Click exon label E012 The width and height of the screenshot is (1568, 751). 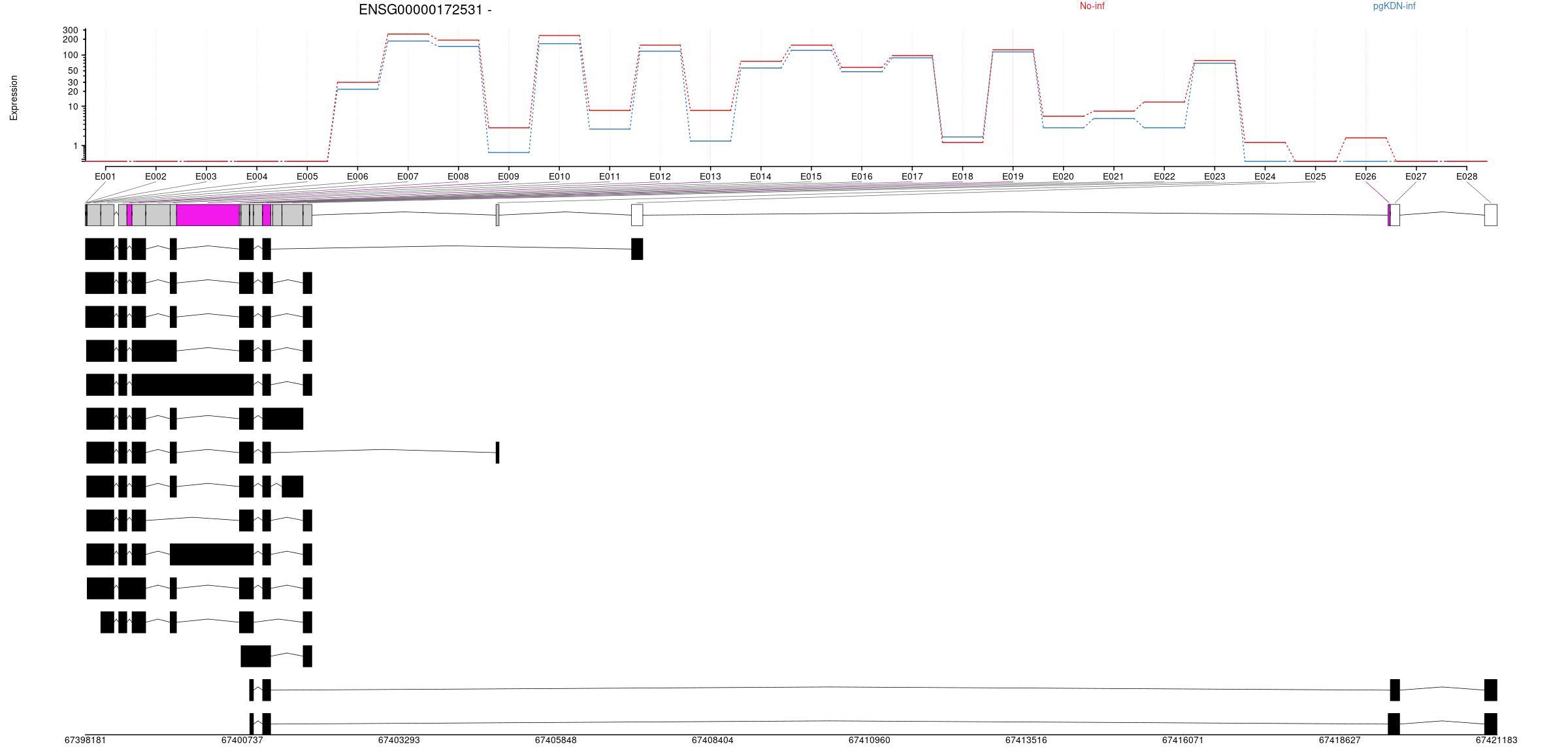[x=660, y=176]
